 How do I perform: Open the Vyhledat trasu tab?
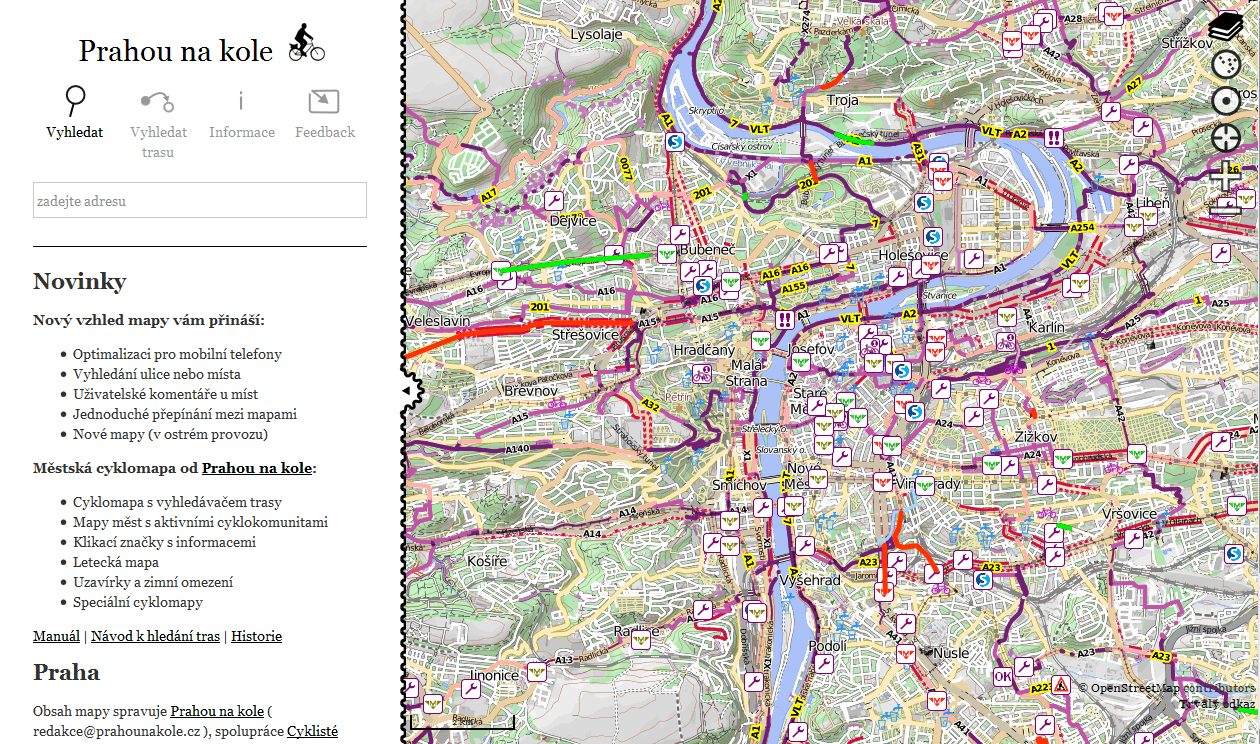click(x=158, y=122)
